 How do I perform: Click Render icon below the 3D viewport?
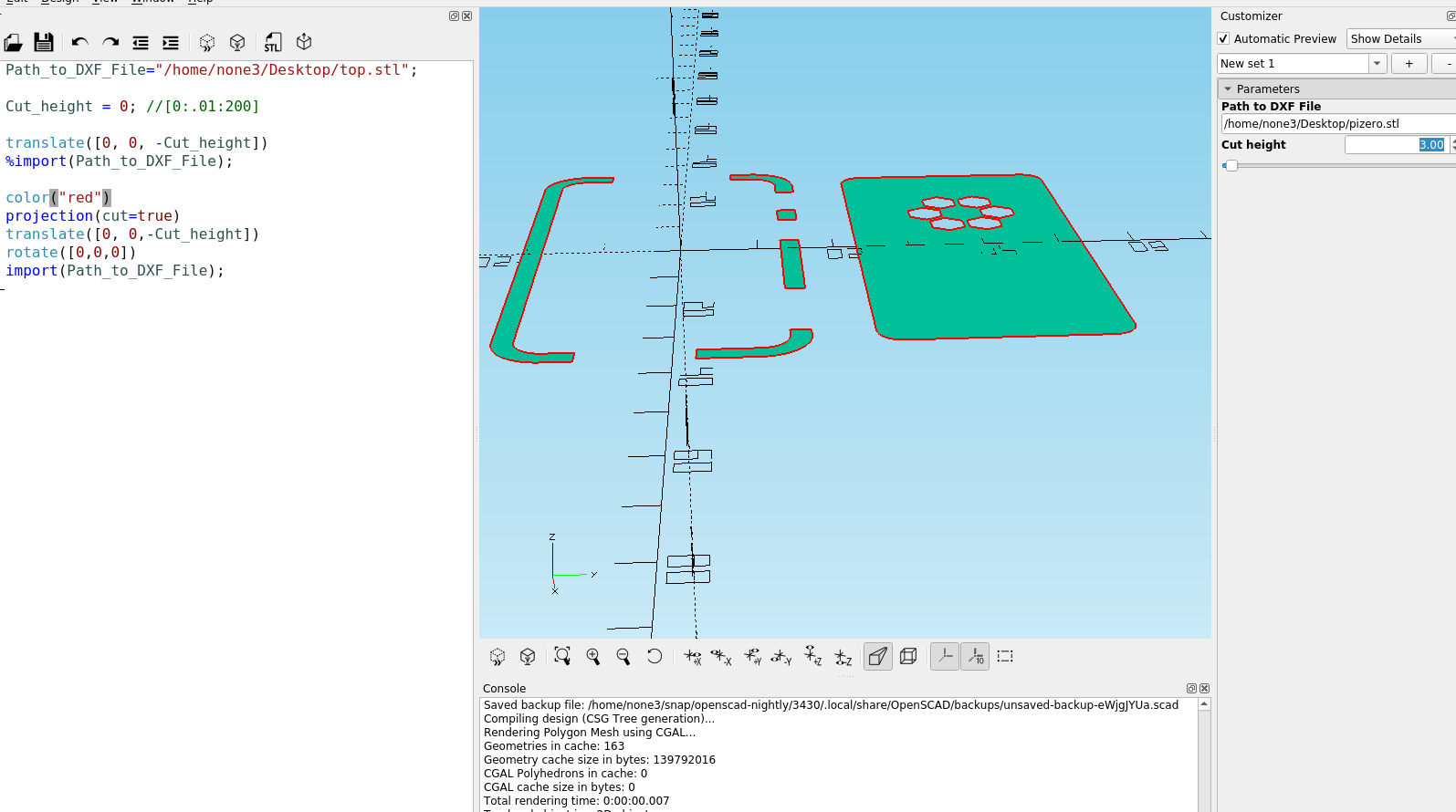point(528,656)
